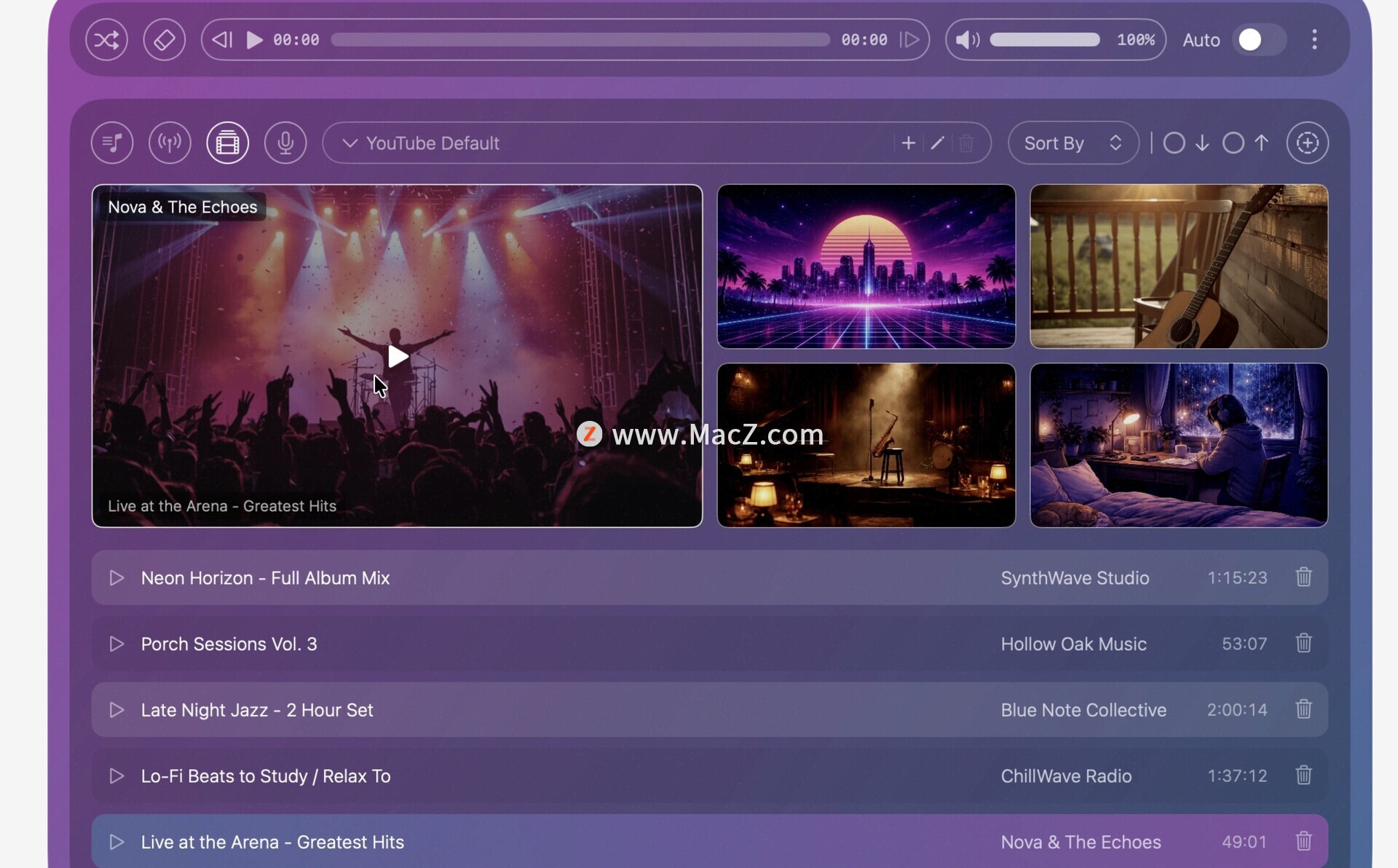The height and width of the screenshot is (868, 1398).
Task: Switch to radio broadcast tab icon
Action: [170, 143]
